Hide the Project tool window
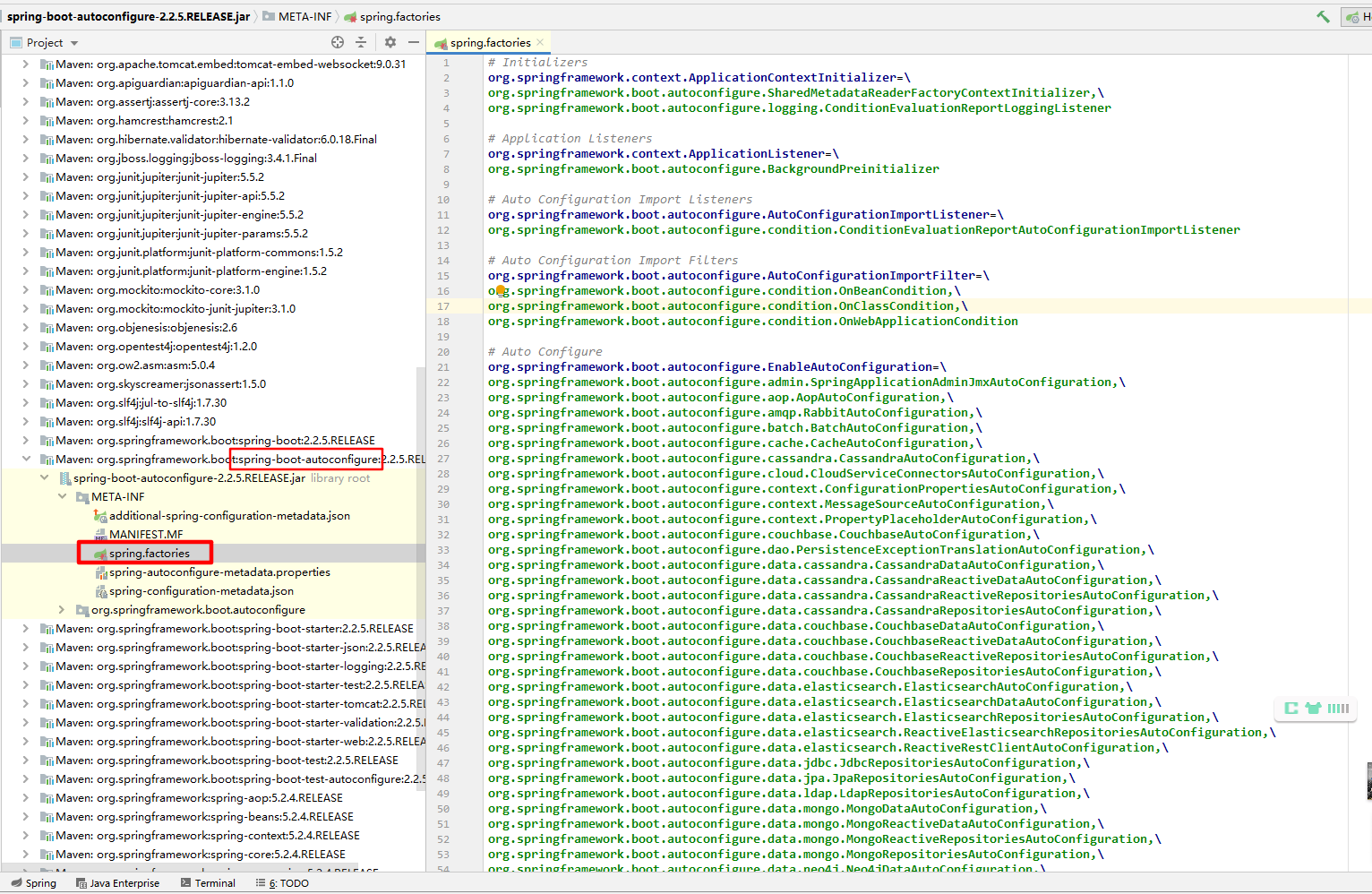 coord(413,42)
